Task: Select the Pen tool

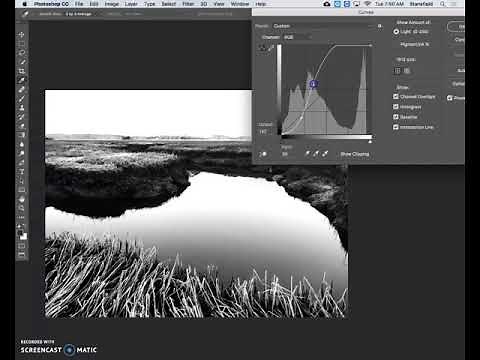Action: tap(22, 163)
